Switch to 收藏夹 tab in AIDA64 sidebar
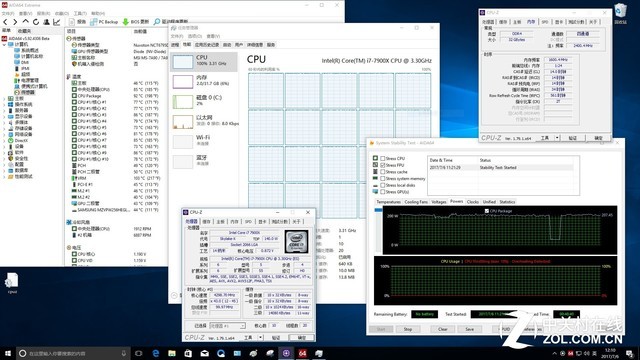 pos(24,31)
